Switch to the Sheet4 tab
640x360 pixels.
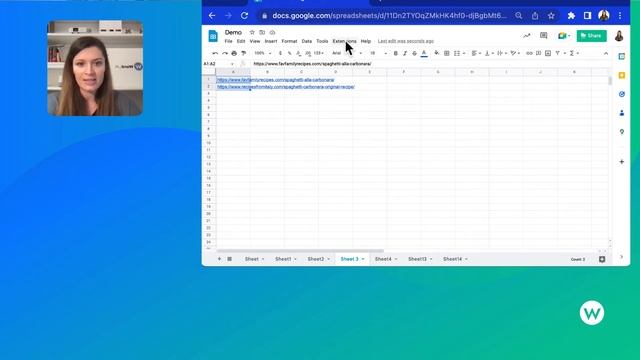(x=383, y=259)
